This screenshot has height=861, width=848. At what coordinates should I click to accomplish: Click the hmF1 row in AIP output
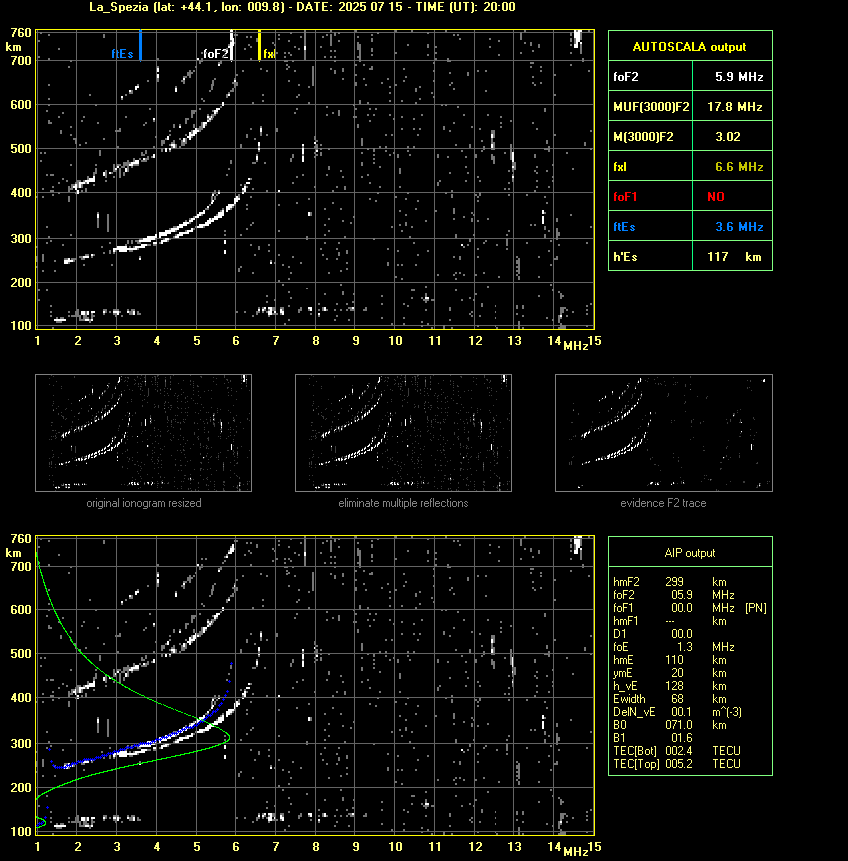point(670,621)
